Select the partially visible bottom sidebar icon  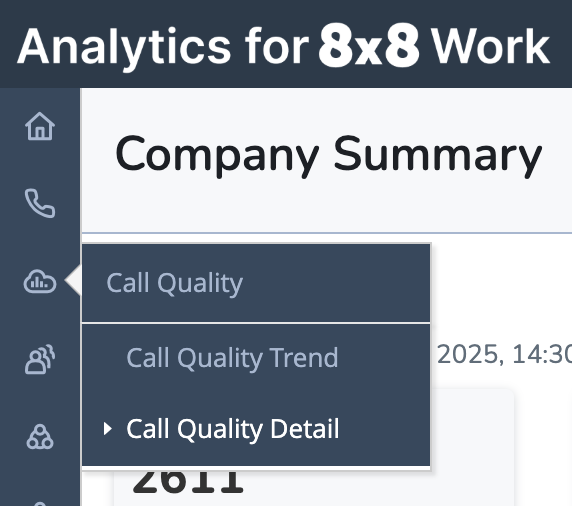pos(40,503)
